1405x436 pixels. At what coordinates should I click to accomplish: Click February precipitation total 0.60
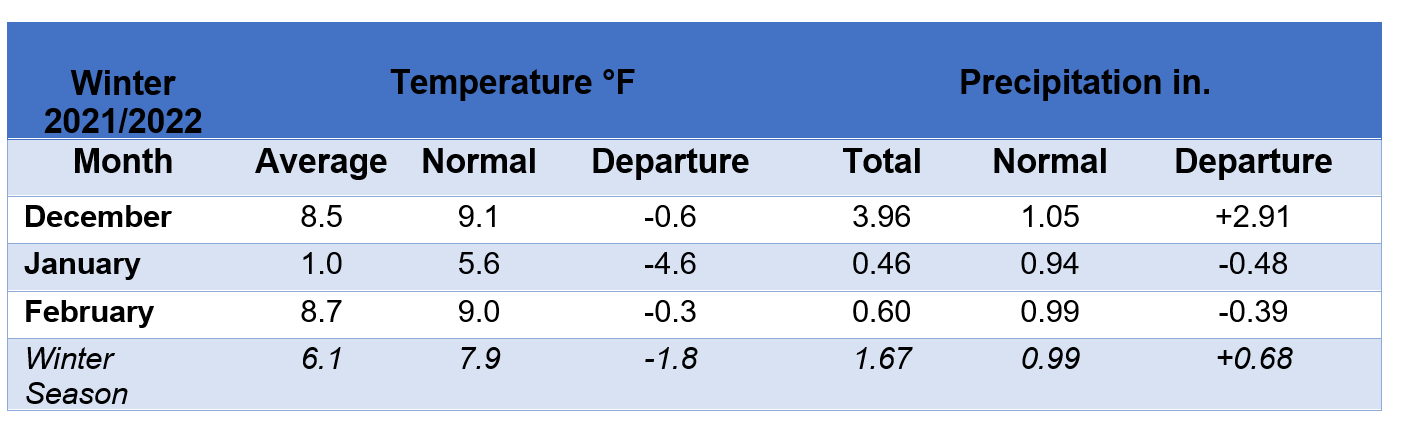pyautogui.click(x=882, y=312)
